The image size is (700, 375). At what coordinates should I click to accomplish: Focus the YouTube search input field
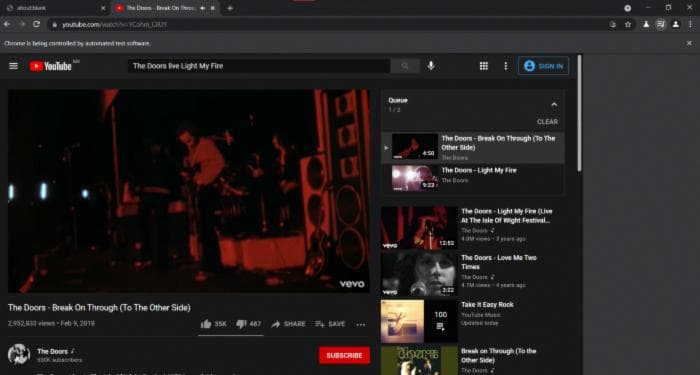(x=259, y=66)
